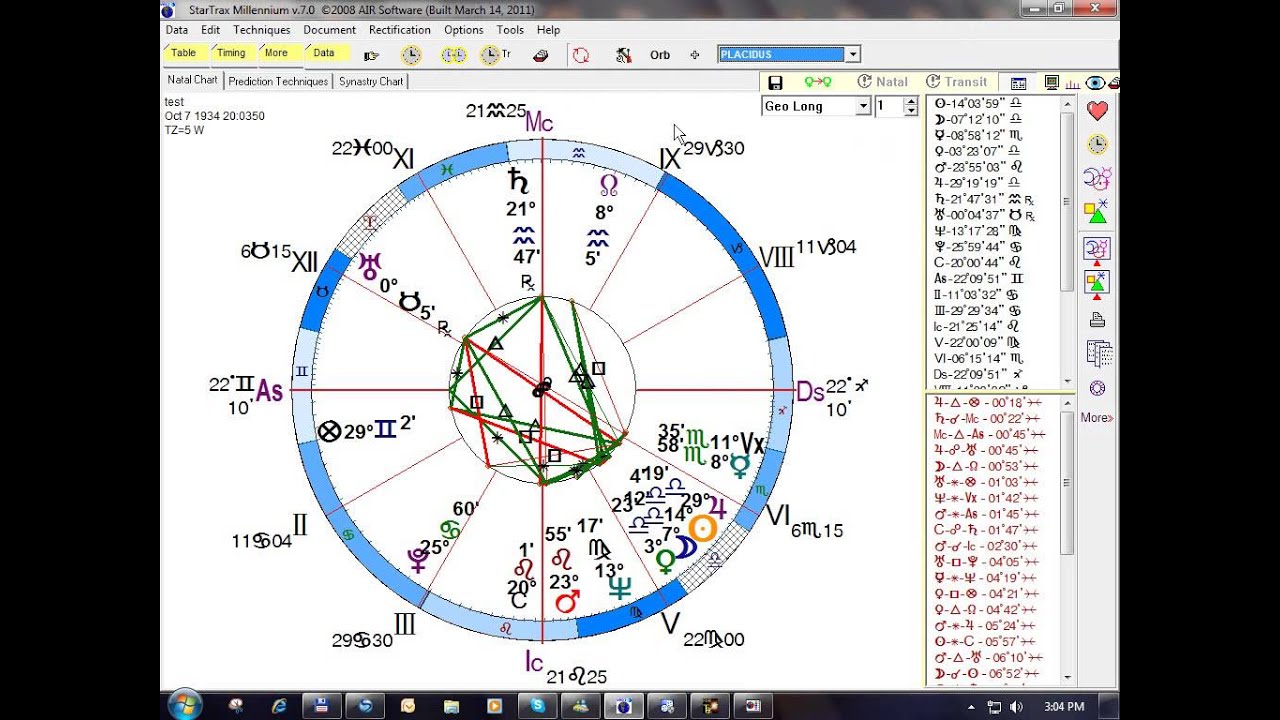Open the Windows Start button
The width and height of the screenshot is (1280, 720).
coord(185,705)
